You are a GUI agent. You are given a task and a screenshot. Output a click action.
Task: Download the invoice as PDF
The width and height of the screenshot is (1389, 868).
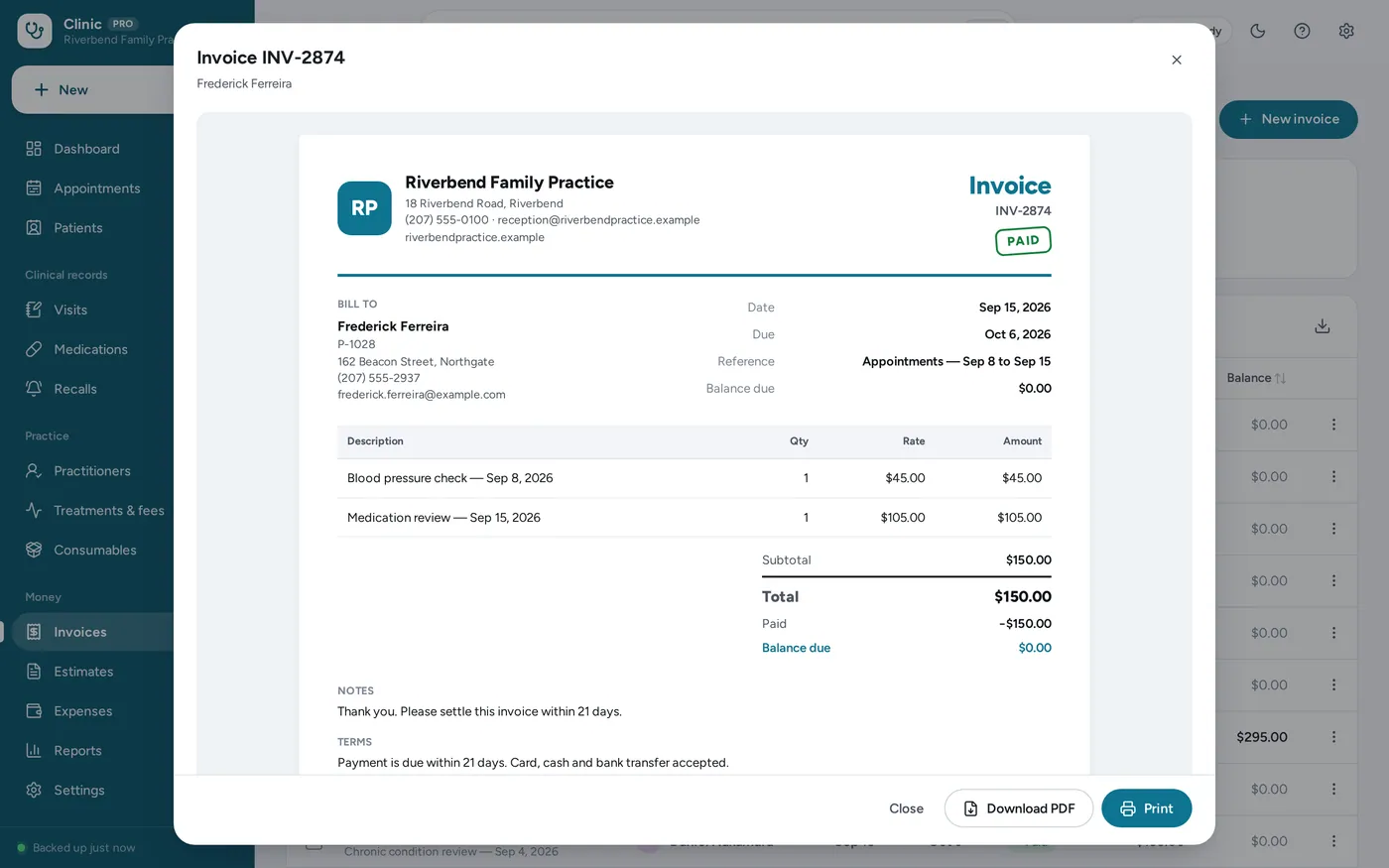pos(1019,808)
